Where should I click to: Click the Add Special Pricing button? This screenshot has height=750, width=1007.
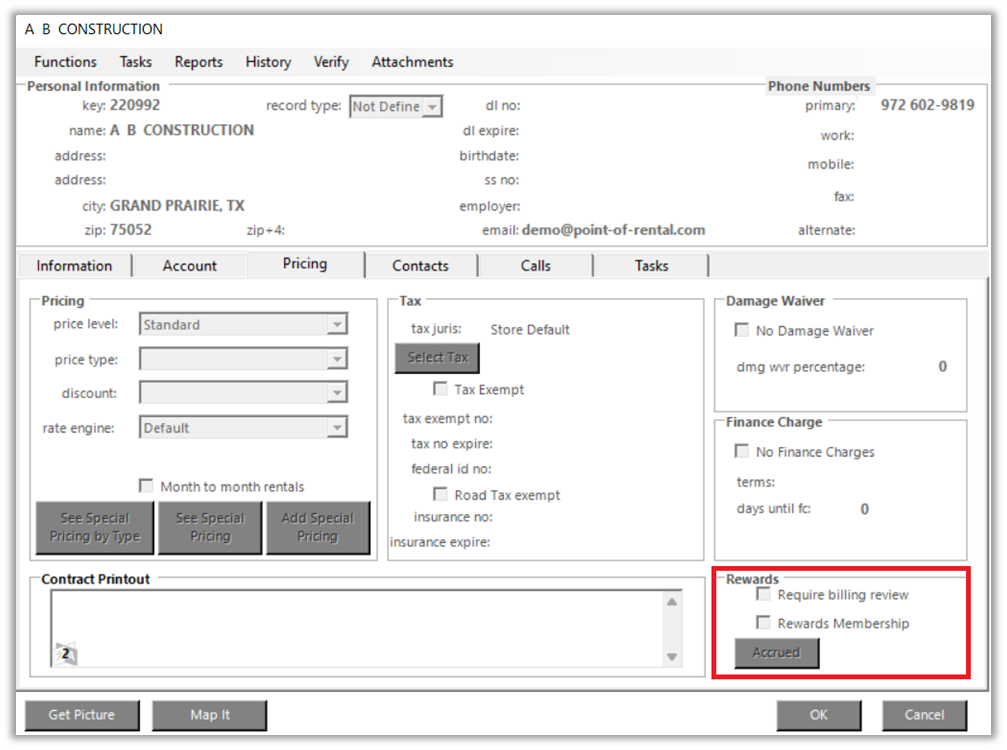coord(317,527)
